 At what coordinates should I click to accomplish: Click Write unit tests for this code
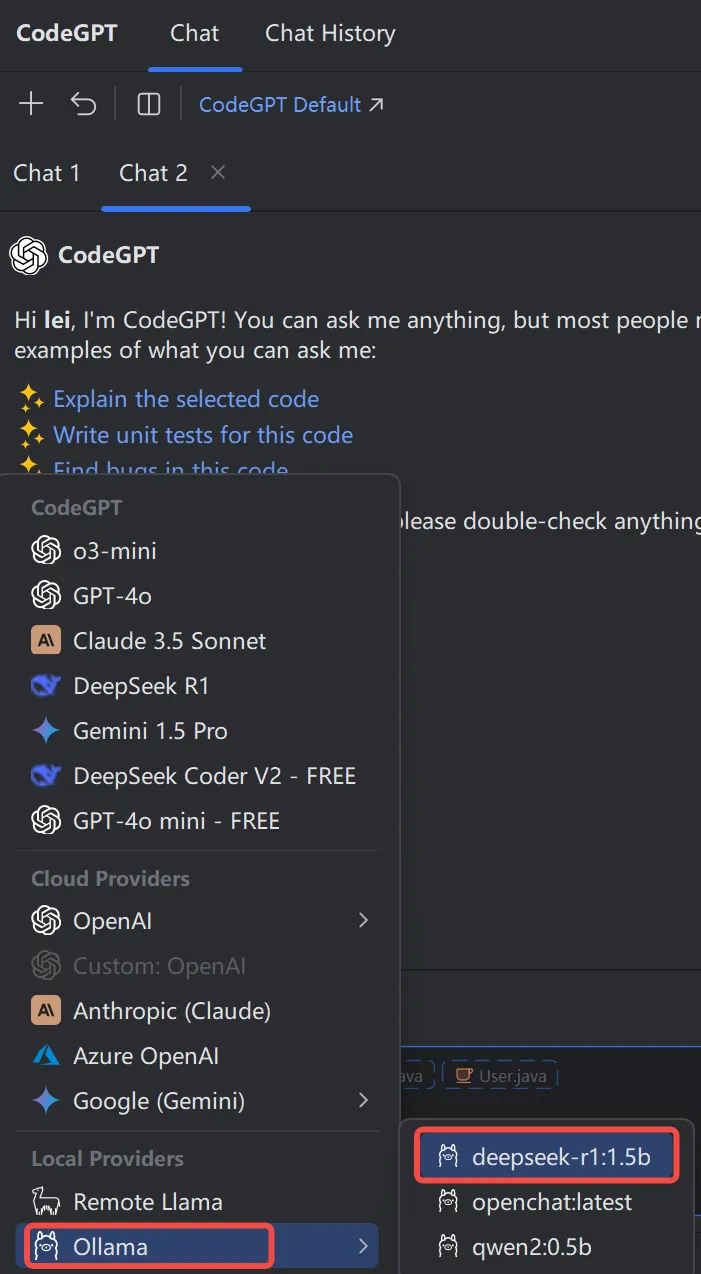point(203,435)
